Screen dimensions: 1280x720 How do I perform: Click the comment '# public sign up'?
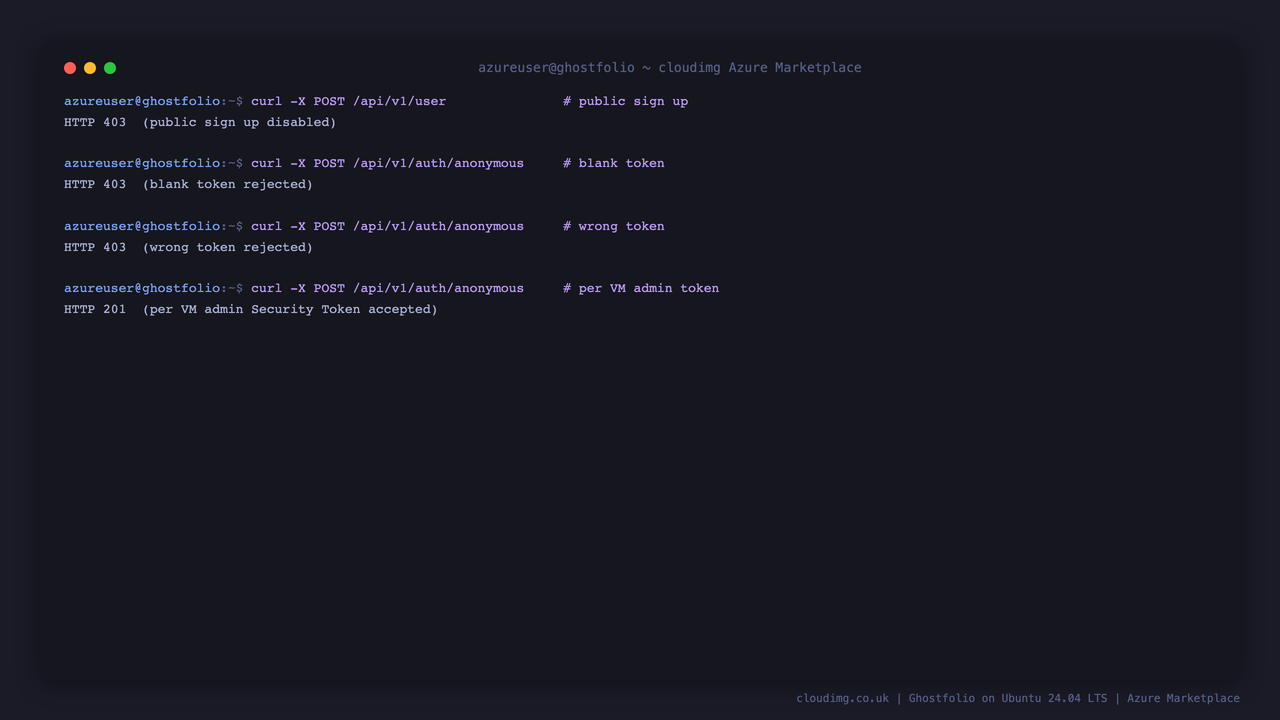tap(626, 101)
